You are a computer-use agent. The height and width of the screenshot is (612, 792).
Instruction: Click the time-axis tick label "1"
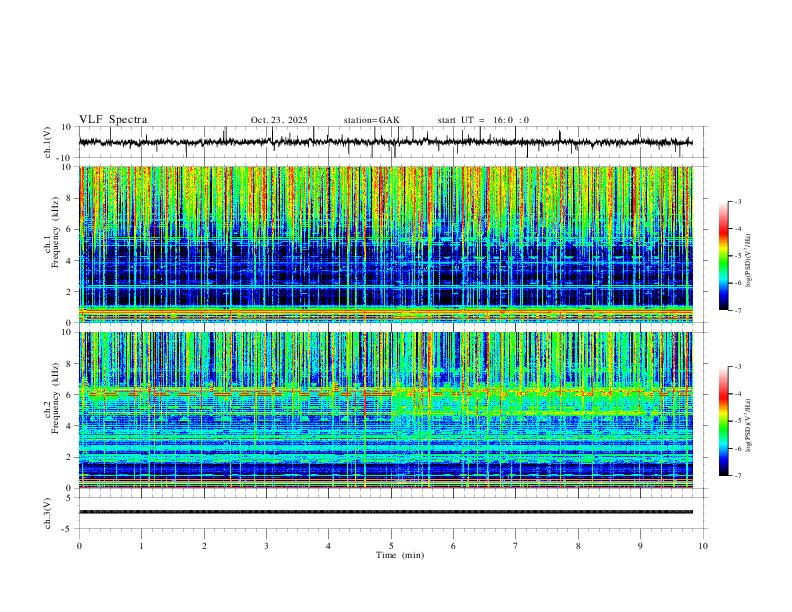tap(141, 546)
